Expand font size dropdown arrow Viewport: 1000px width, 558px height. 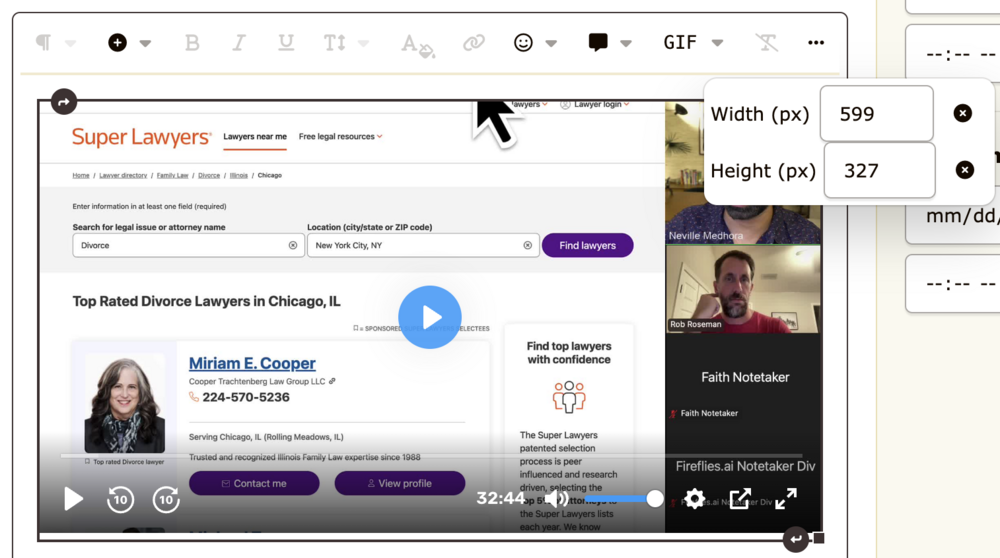[x=364, y=43]
